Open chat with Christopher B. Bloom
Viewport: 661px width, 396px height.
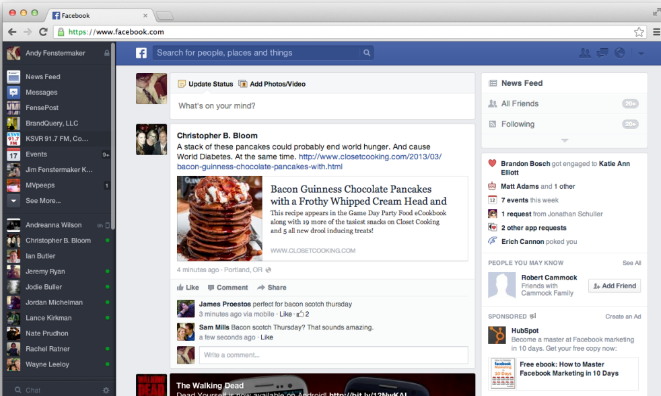tap(58, 240)
